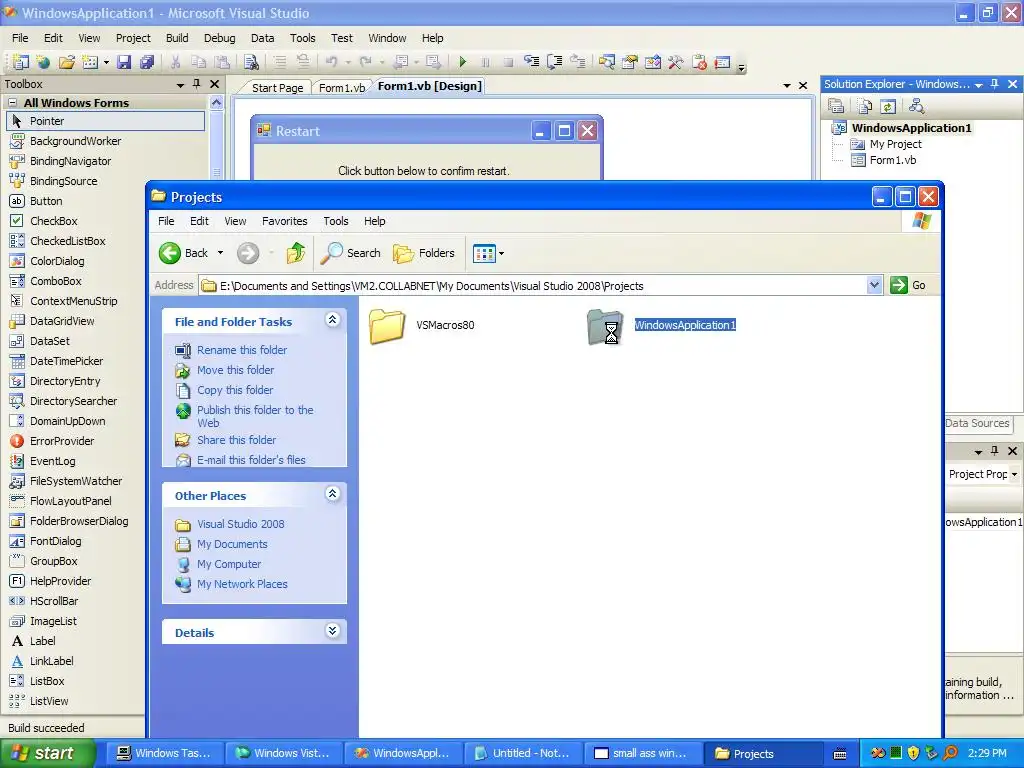The image size is (1024, 768).
Task: Toggle auto-hide pin on Solution Explorer
Action: (995, 84)
